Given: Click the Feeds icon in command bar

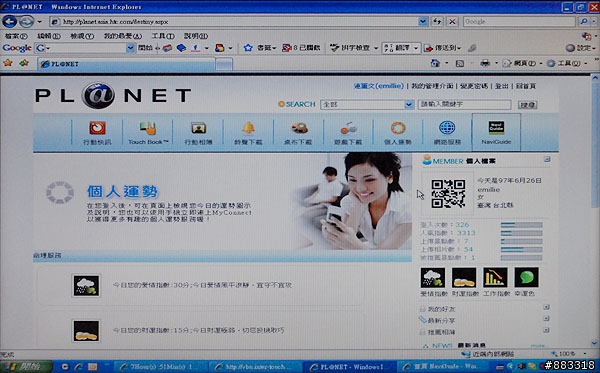Looking at the screenshot, I should [x=460, y=64].
